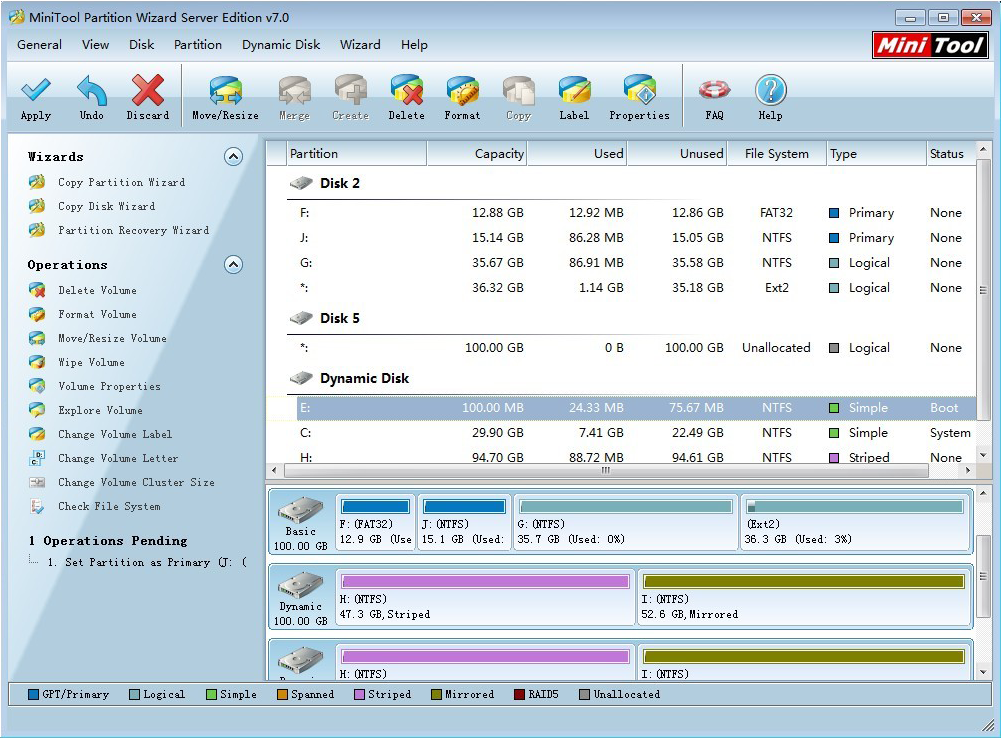Expand the pending operations list entry
Screen dimensions: 1003x741
tap(29, 562)
